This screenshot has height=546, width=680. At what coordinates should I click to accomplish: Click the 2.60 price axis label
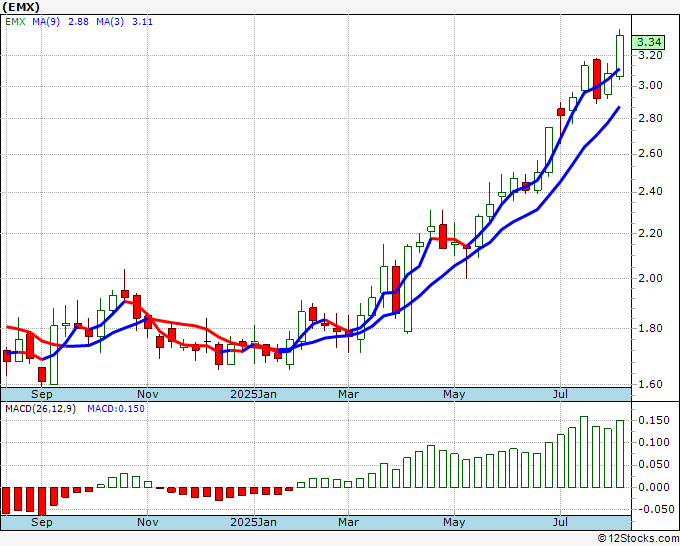[651, 154]
